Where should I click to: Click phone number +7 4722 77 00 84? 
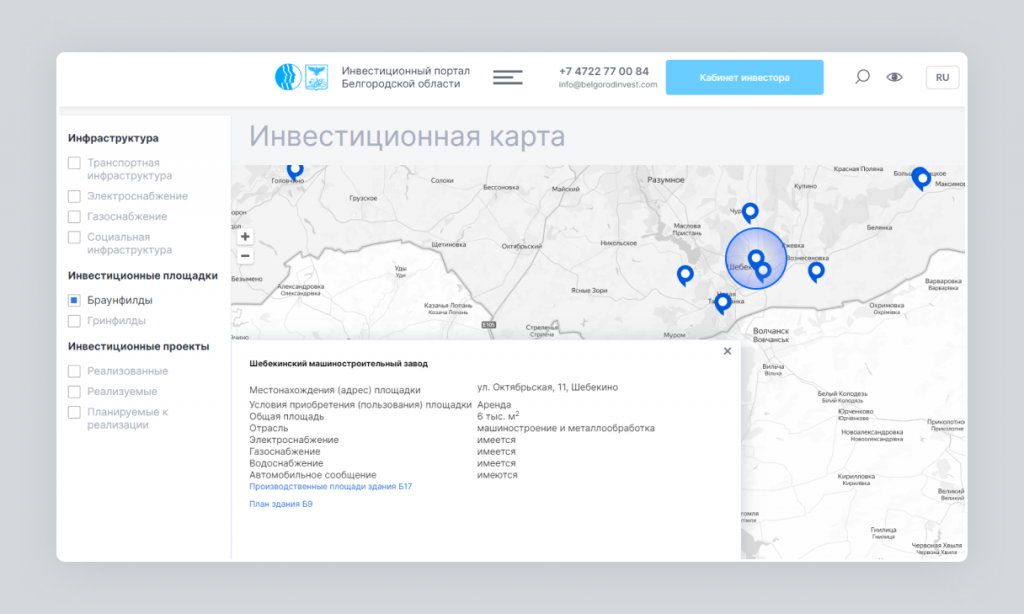tap(604, 71)
